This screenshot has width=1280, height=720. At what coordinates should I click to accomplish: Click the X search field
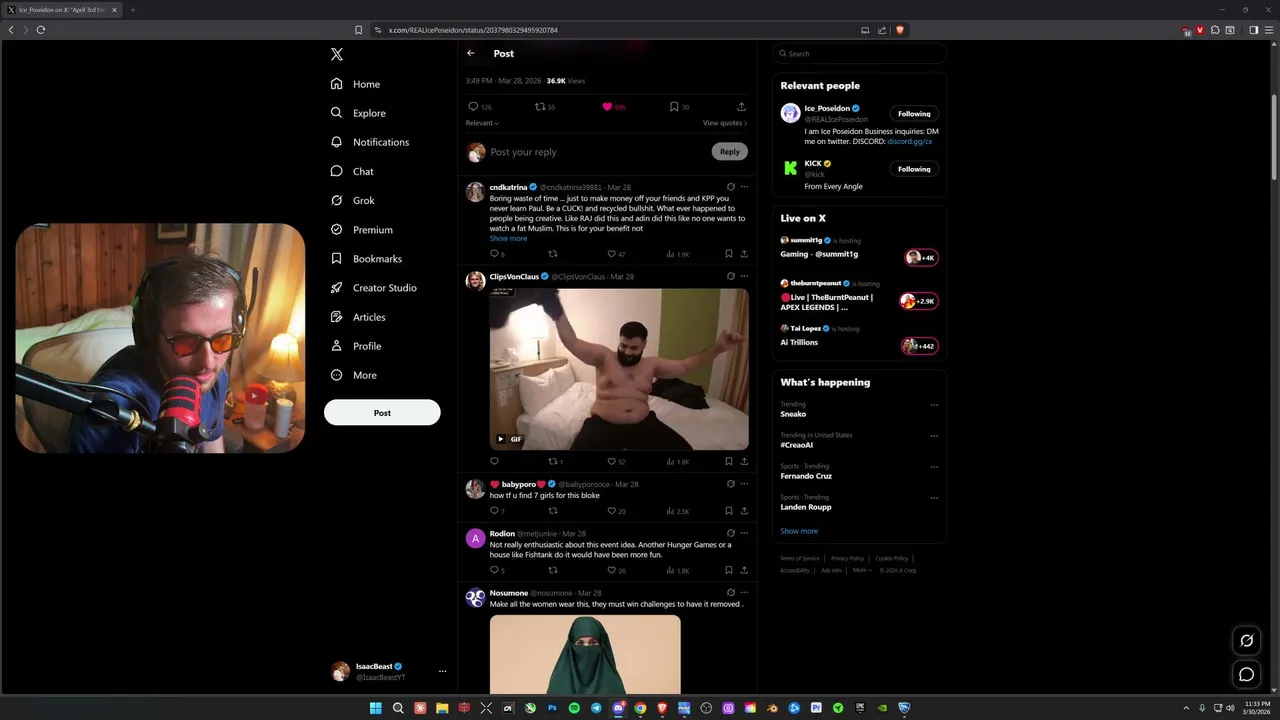click(x=860, y=54)
